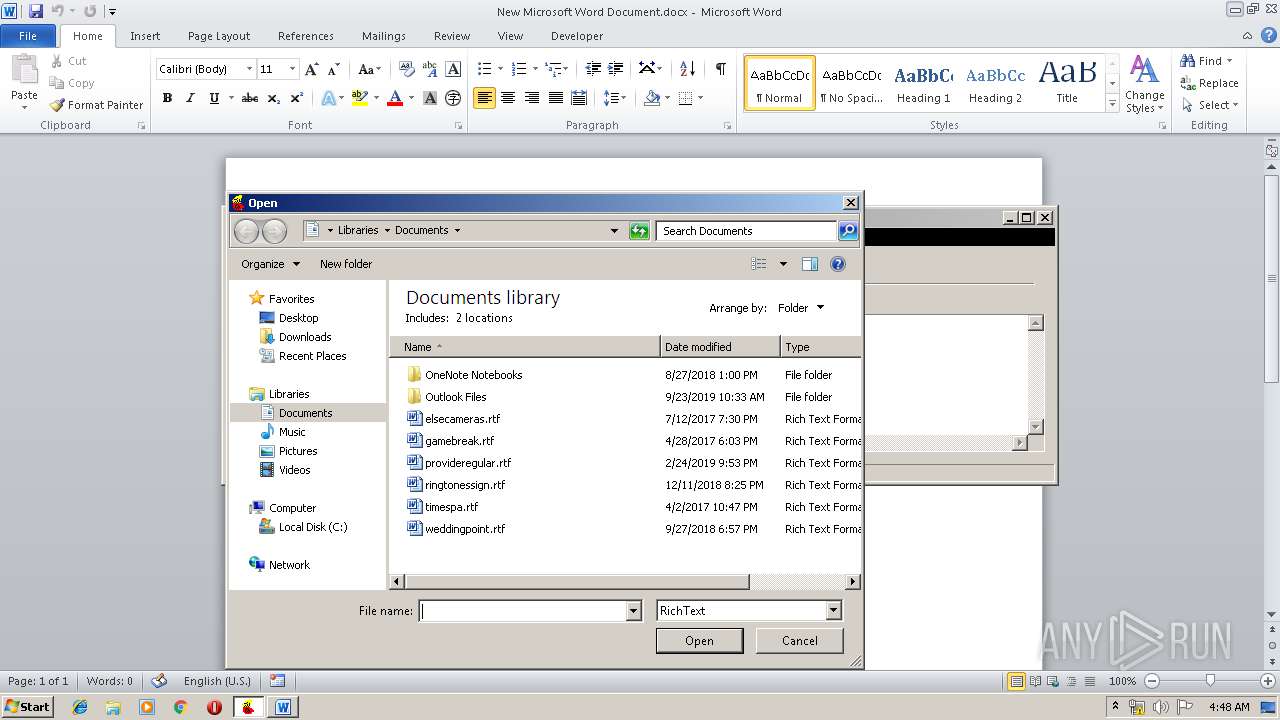Toggle Strikethrough formatting
This screenshot has height=720, width=1280.
point(250,98)
